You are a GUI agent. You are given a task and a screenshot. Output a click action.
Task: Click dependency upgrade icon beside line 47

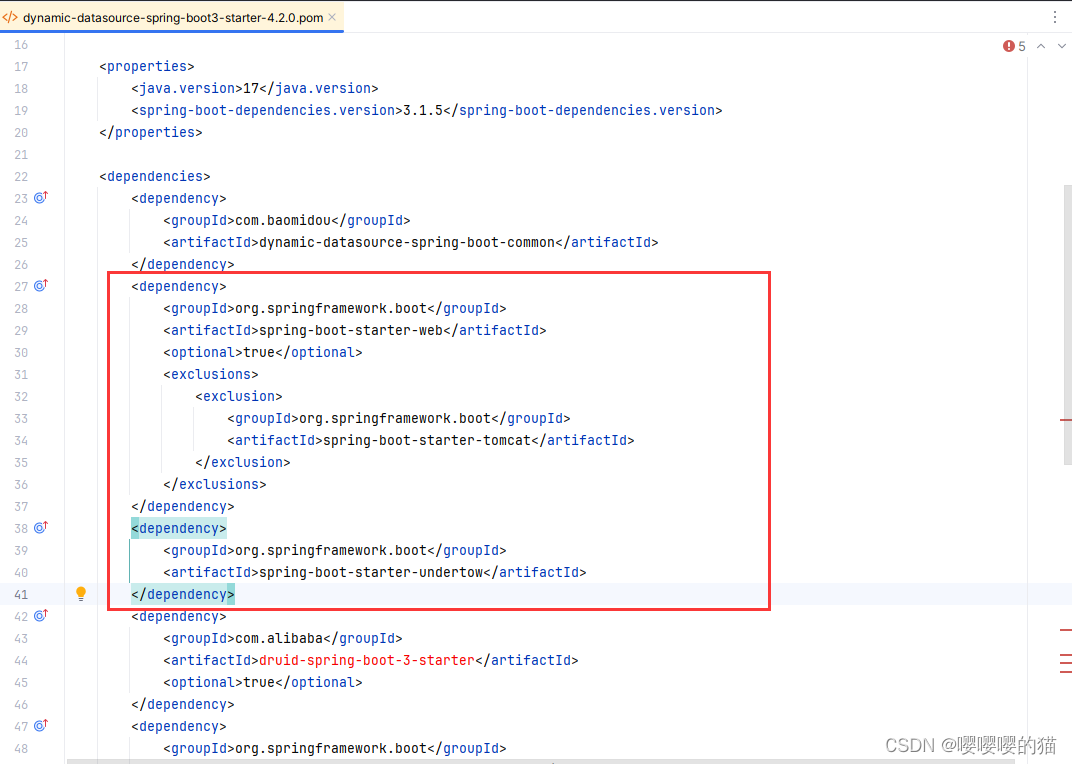click(39, 726)
